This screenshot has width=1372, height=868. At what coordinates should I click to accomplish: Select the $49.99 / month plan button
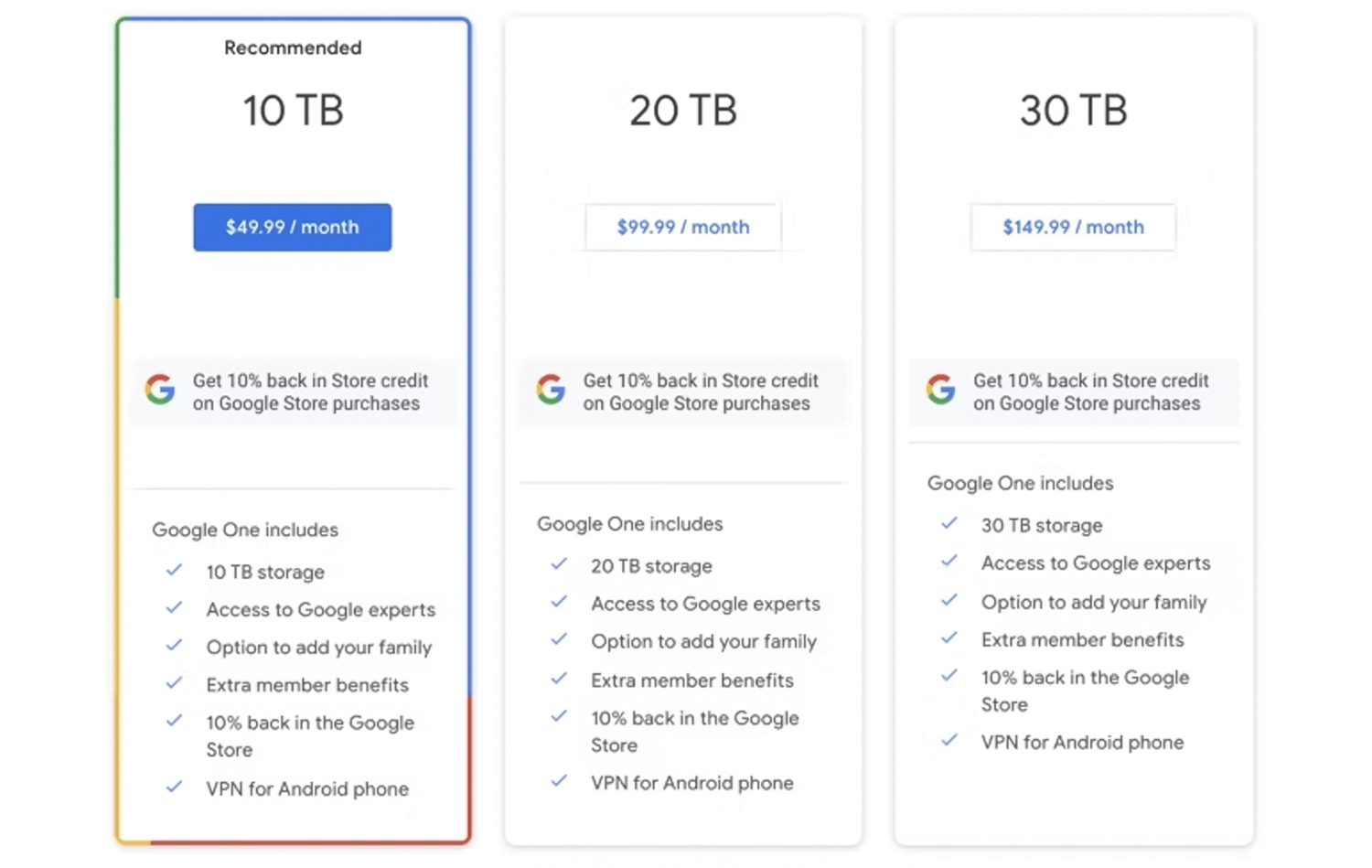click(292, 227)
